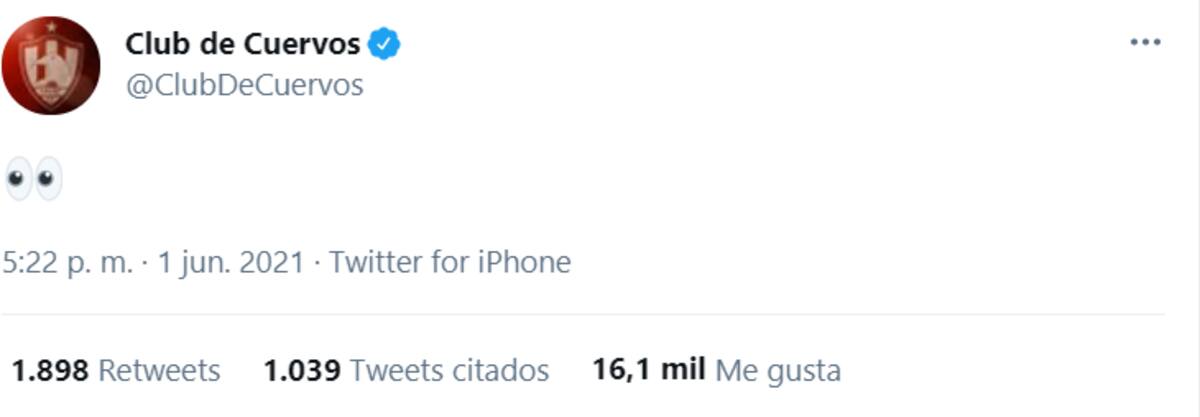Click the Club de Cuervos display name
The height and width of the screenshot is (417, 1200).
(243, 44)
